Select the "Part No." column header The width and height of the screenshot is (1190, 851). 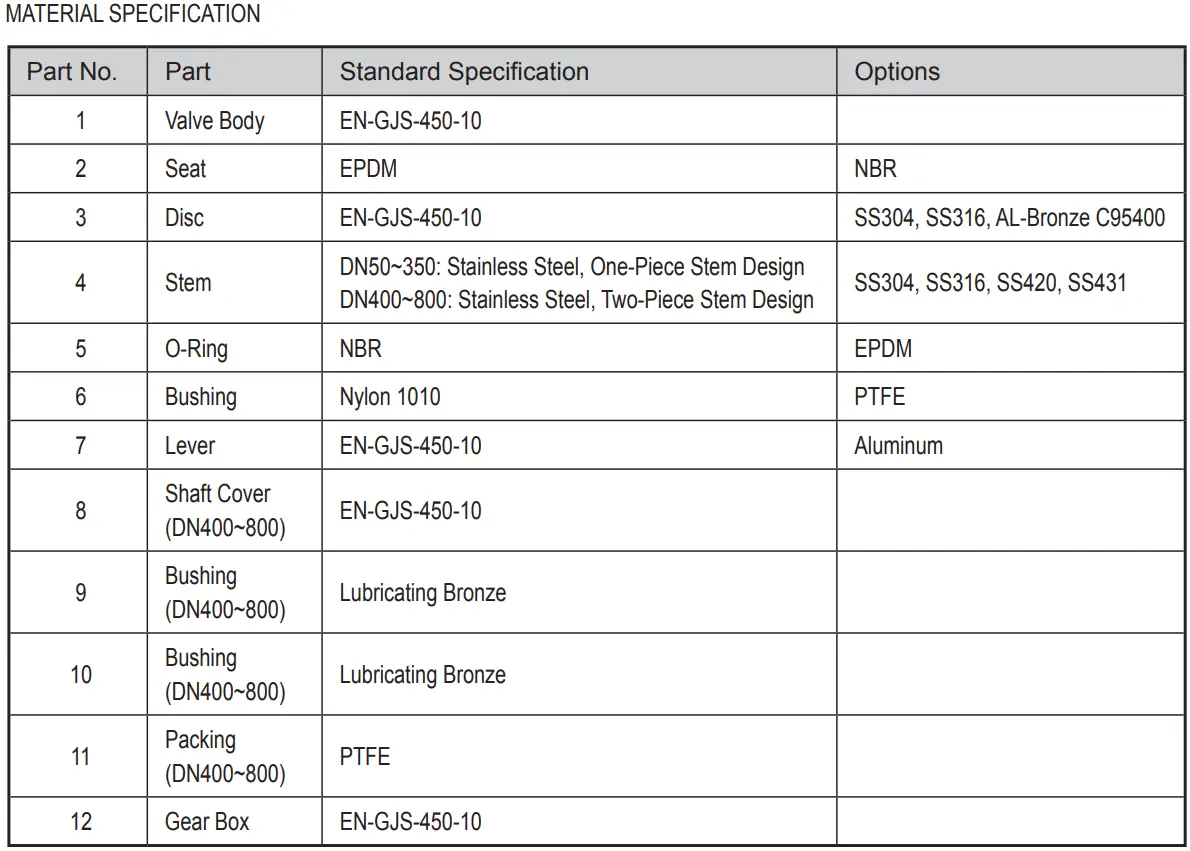[72, 72]
